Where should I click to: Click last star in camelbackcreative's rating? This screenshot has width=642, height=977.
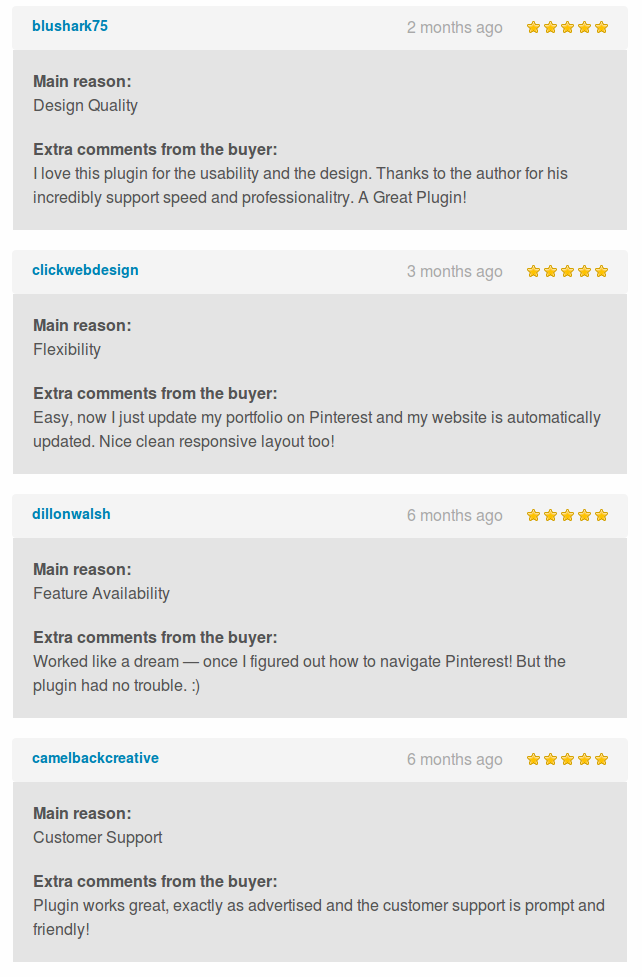pyautogui.click(x=601, y=759)
